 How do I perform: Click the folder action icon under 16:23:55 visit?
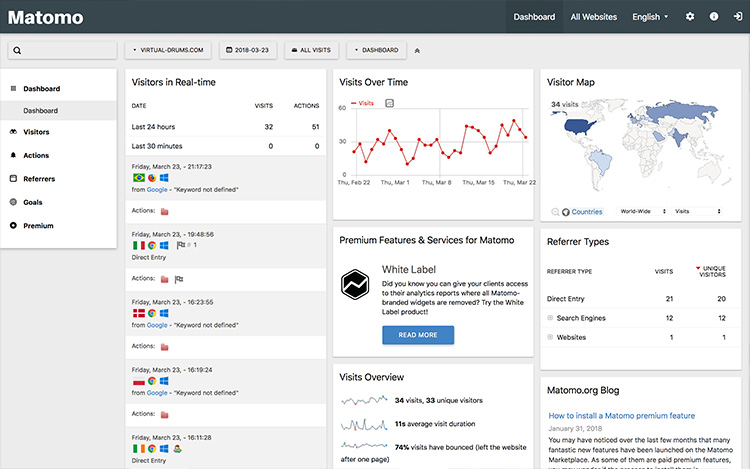tap(165, 347)
